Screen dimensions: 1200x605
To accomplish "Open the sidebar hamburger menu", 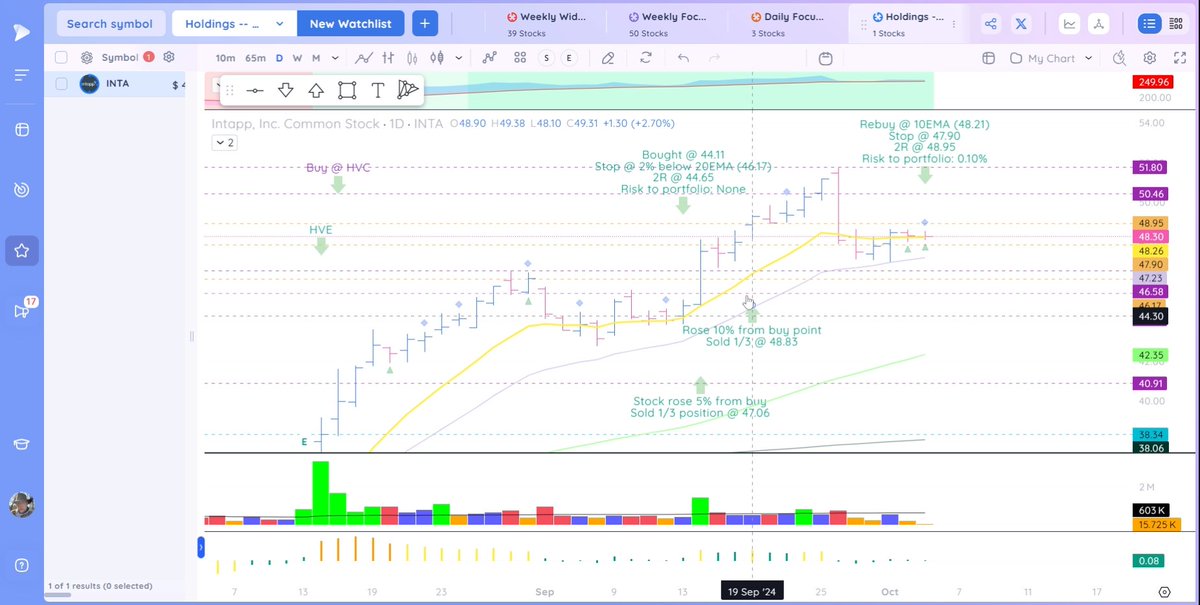I will (x=21, y=75).
